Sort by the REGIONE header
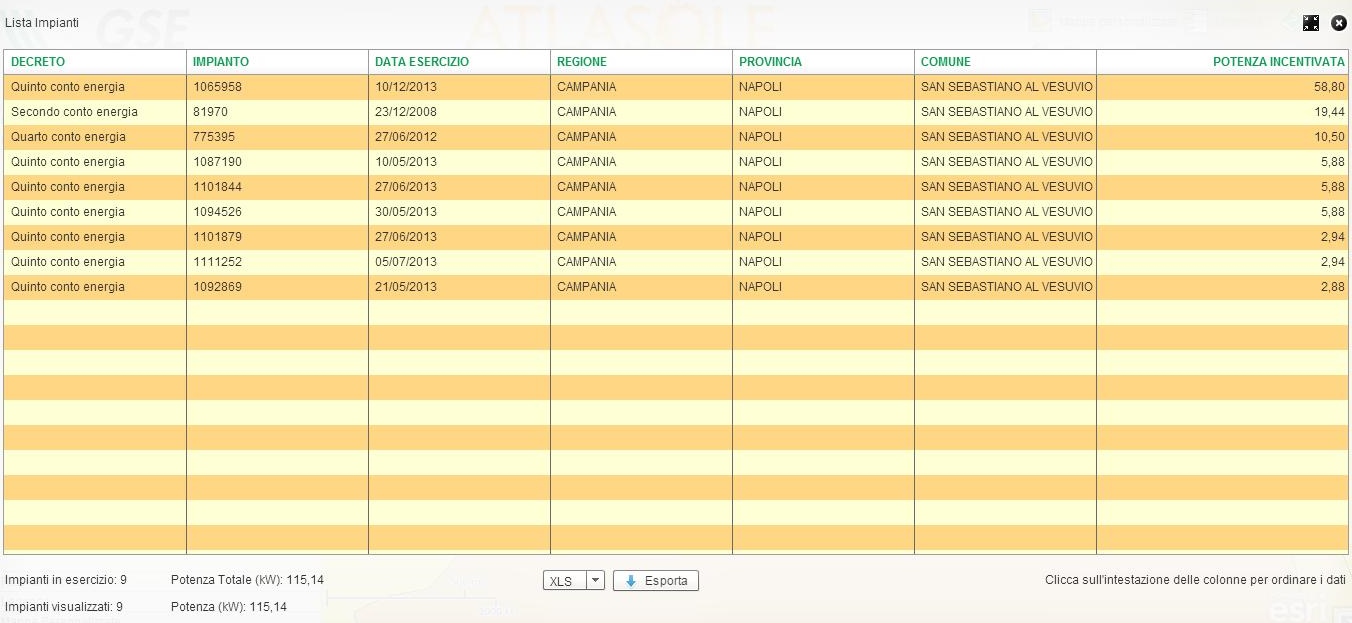 [x=582, y=62]
